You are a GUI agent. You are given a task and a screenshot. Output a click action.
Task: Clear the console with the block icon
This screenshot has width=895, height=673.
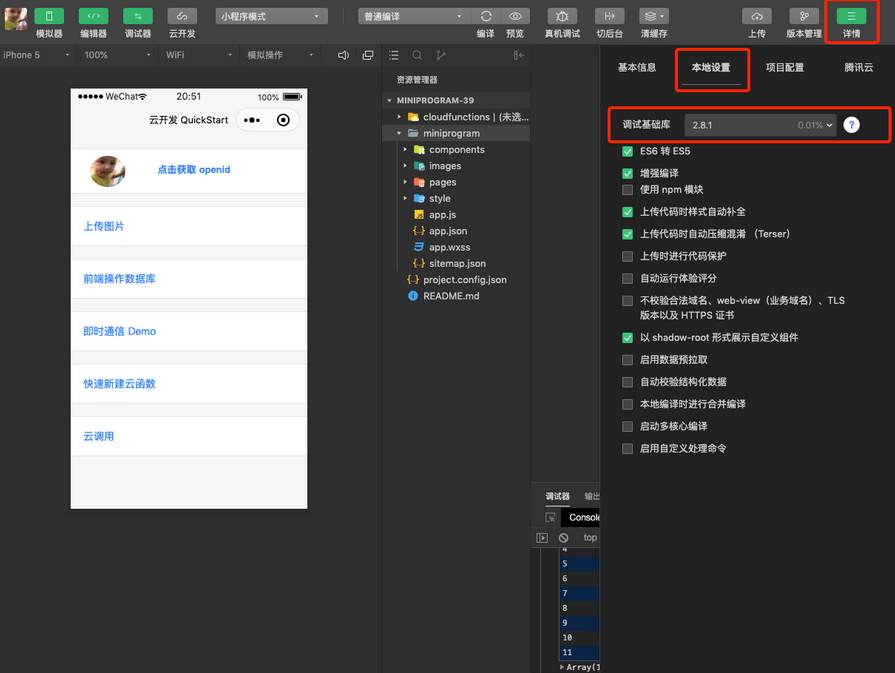click(563, 538)
